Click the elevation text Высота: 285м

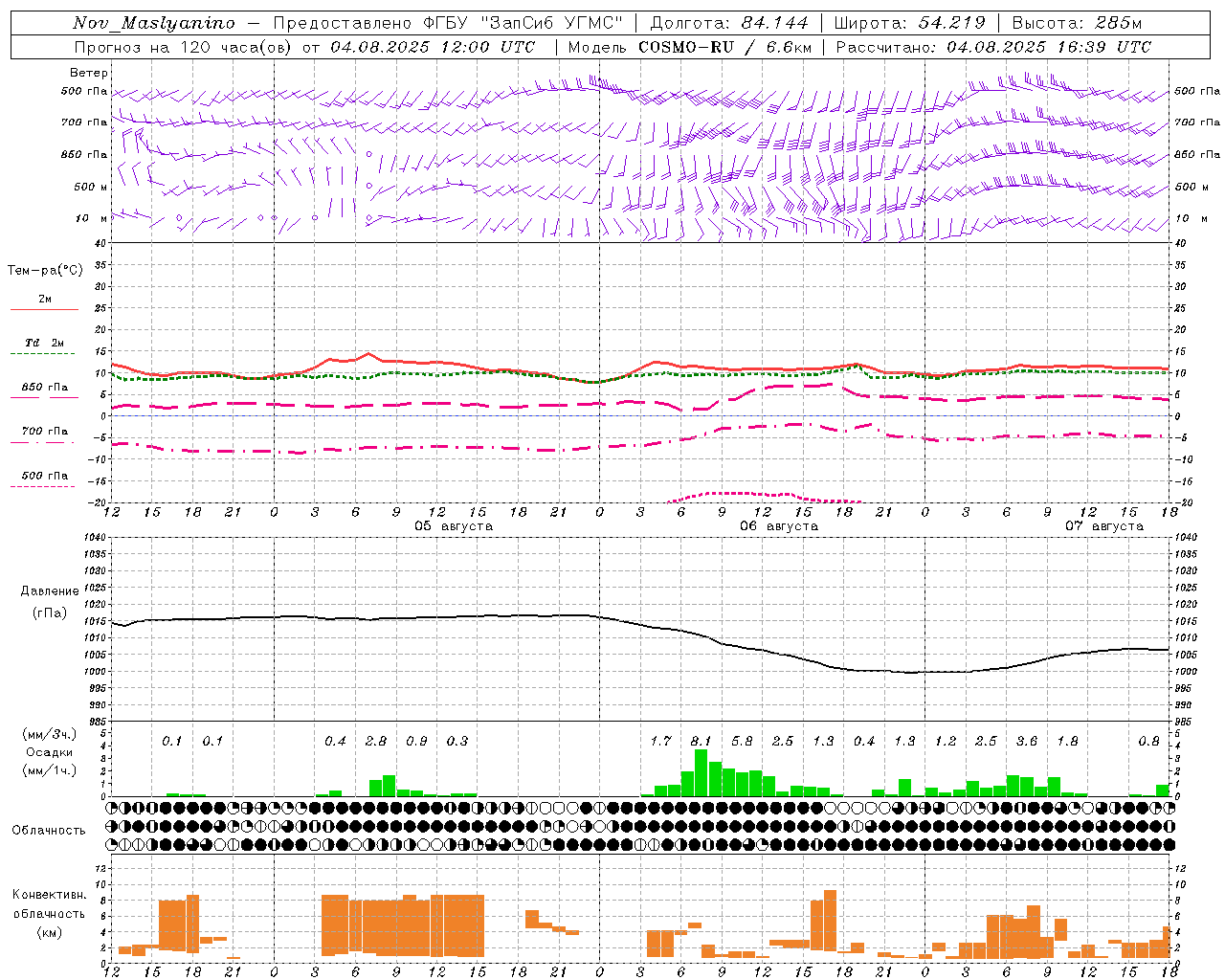click(1077, 23)
